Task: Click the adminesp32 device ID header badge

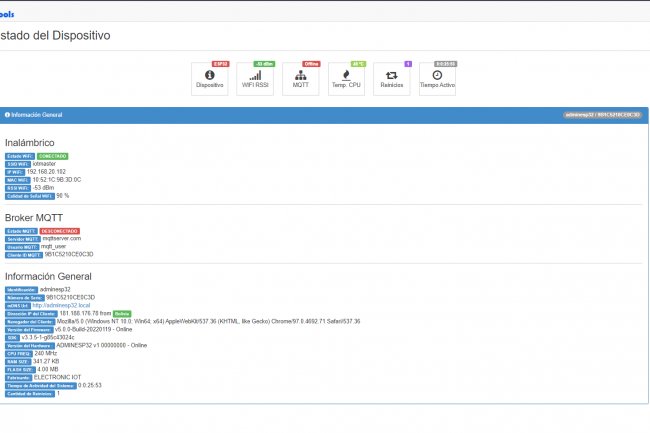Action: tap(602, 115)
